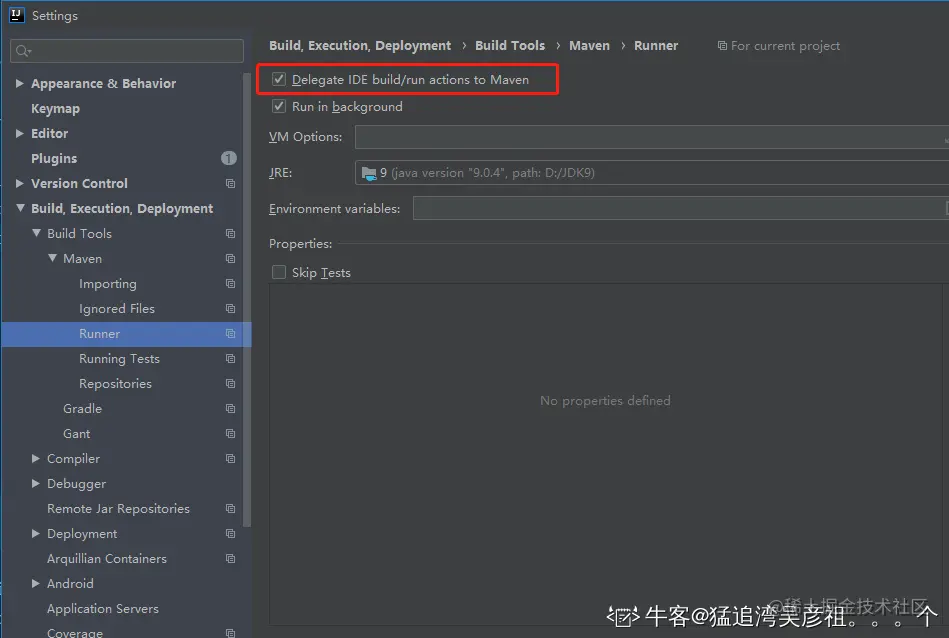949x638 pixels.
Task: Open Plugins settings page
Action: coord(54,159)
